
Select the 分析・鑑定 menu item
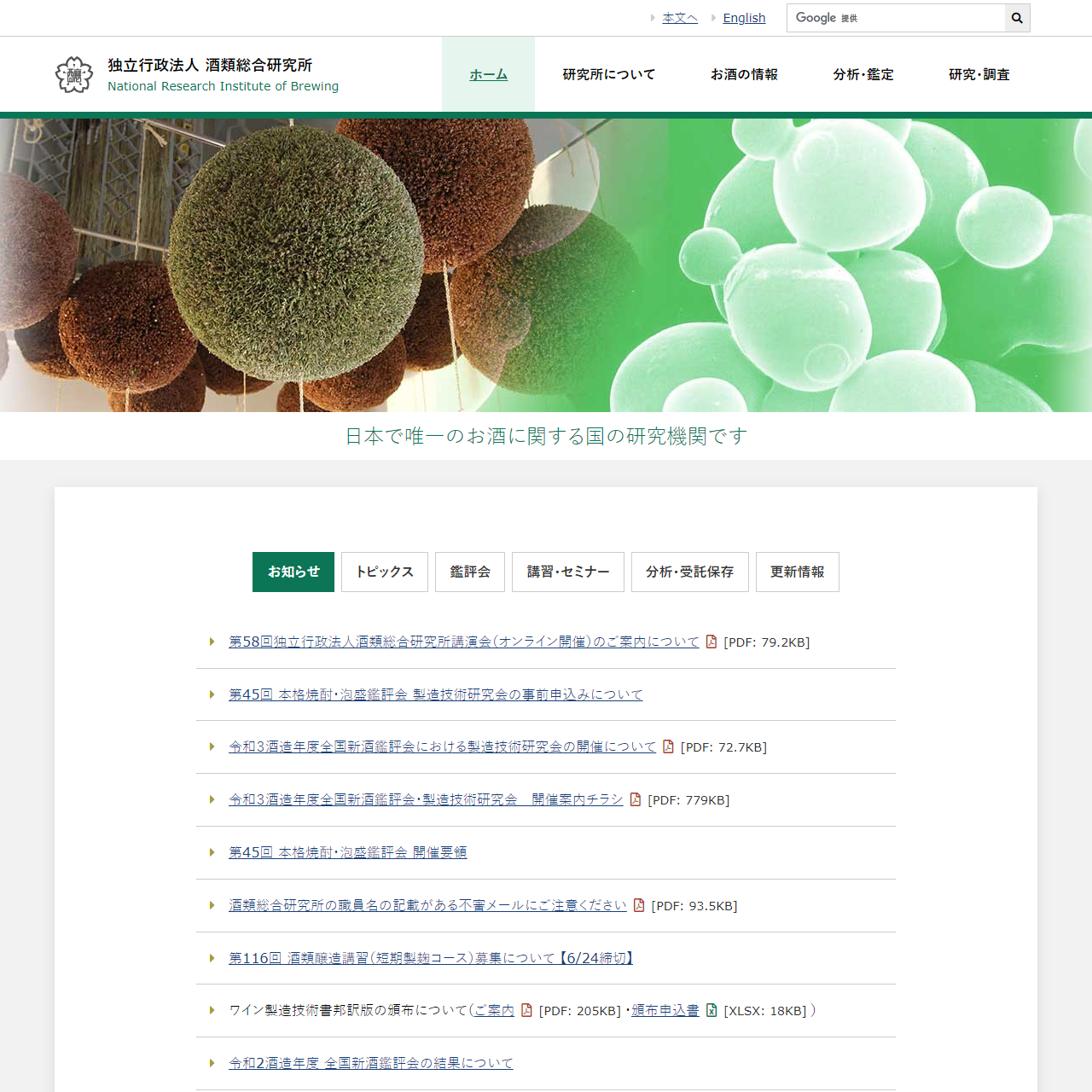[863, 75]
